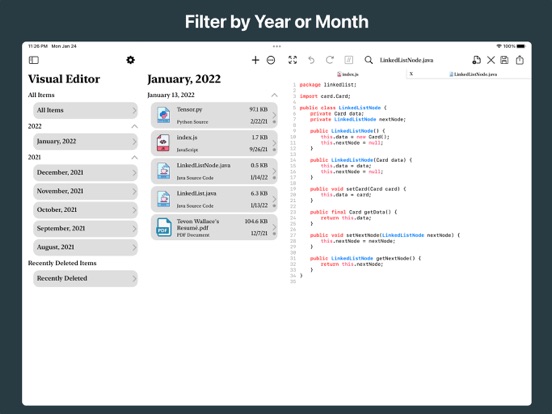
Task: Click the index.js JavaScript file icon
Action: click(163, 143)
